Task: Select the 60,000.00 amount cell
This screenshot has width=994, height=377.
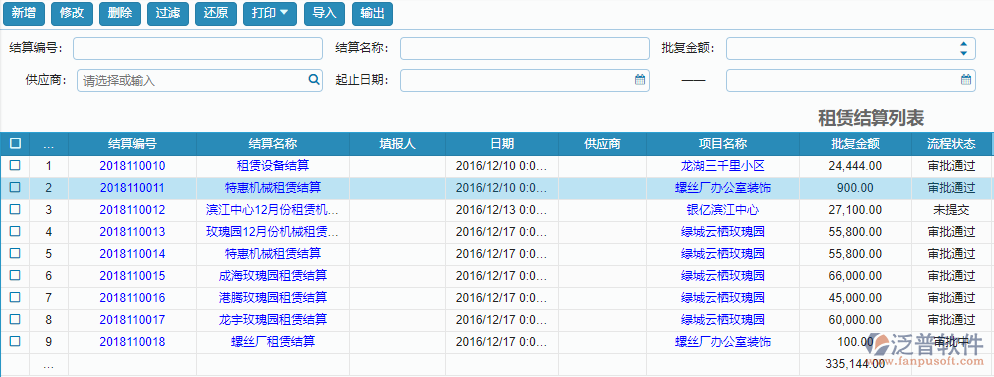Action: [x=856, y=319]
